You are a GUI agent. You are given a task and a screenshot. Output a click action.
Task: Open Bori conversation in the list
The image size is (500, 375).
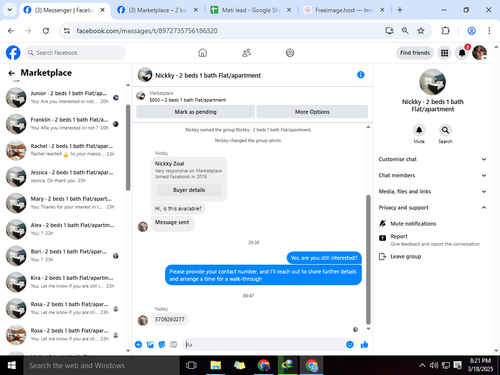click(63, 255)
